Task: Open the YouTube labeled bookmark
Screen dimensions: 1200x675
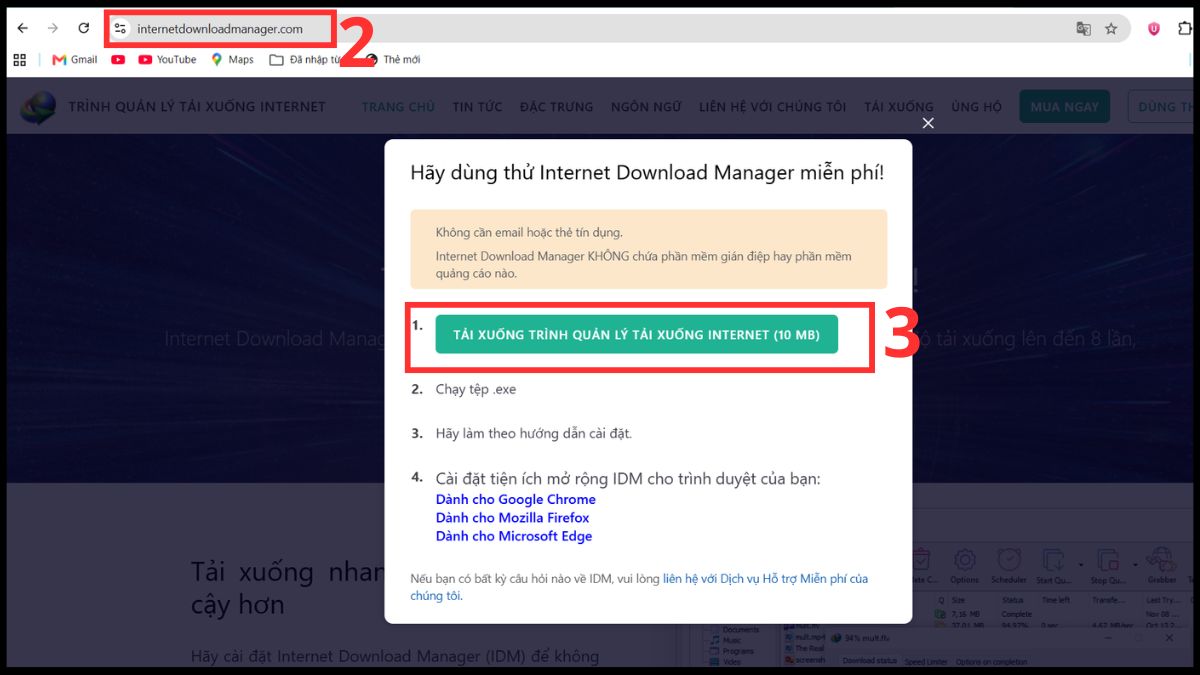Action: pyautogui.click(x=167, y=60)
